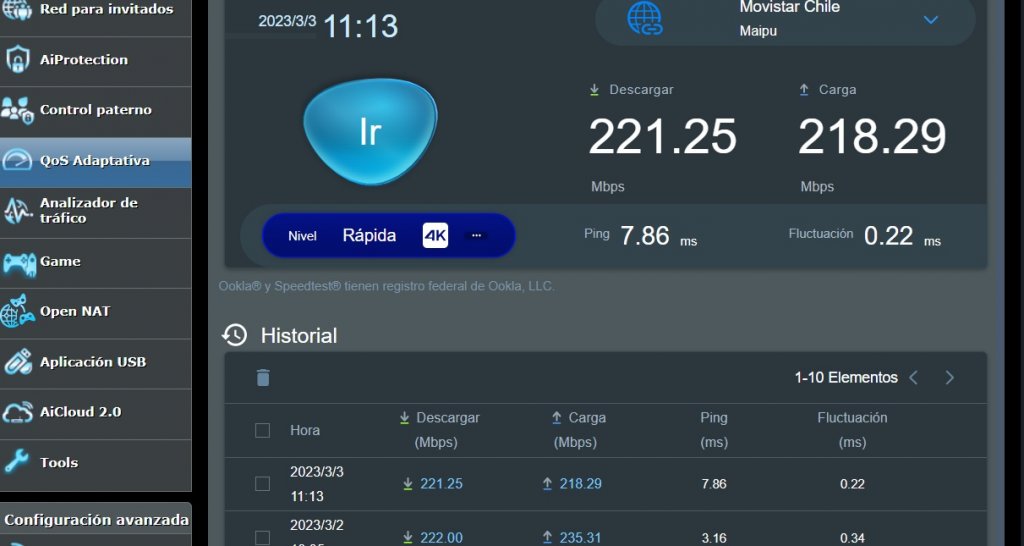Select QoS Adaptativa menu item
The image size is (1024, 546).
95,161
